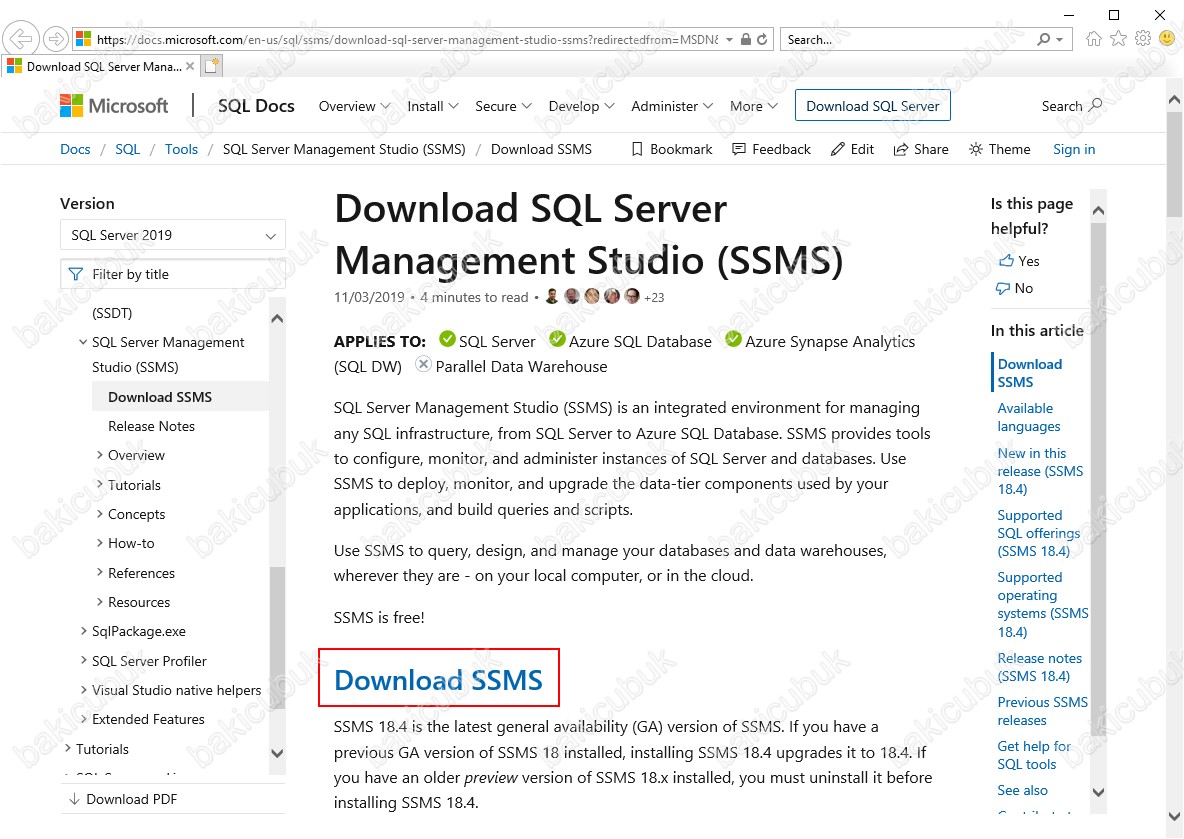Close the Download SQL Server Management tab
The image size is (1184, 839).
pyautogui.click(x=190, y=66)
